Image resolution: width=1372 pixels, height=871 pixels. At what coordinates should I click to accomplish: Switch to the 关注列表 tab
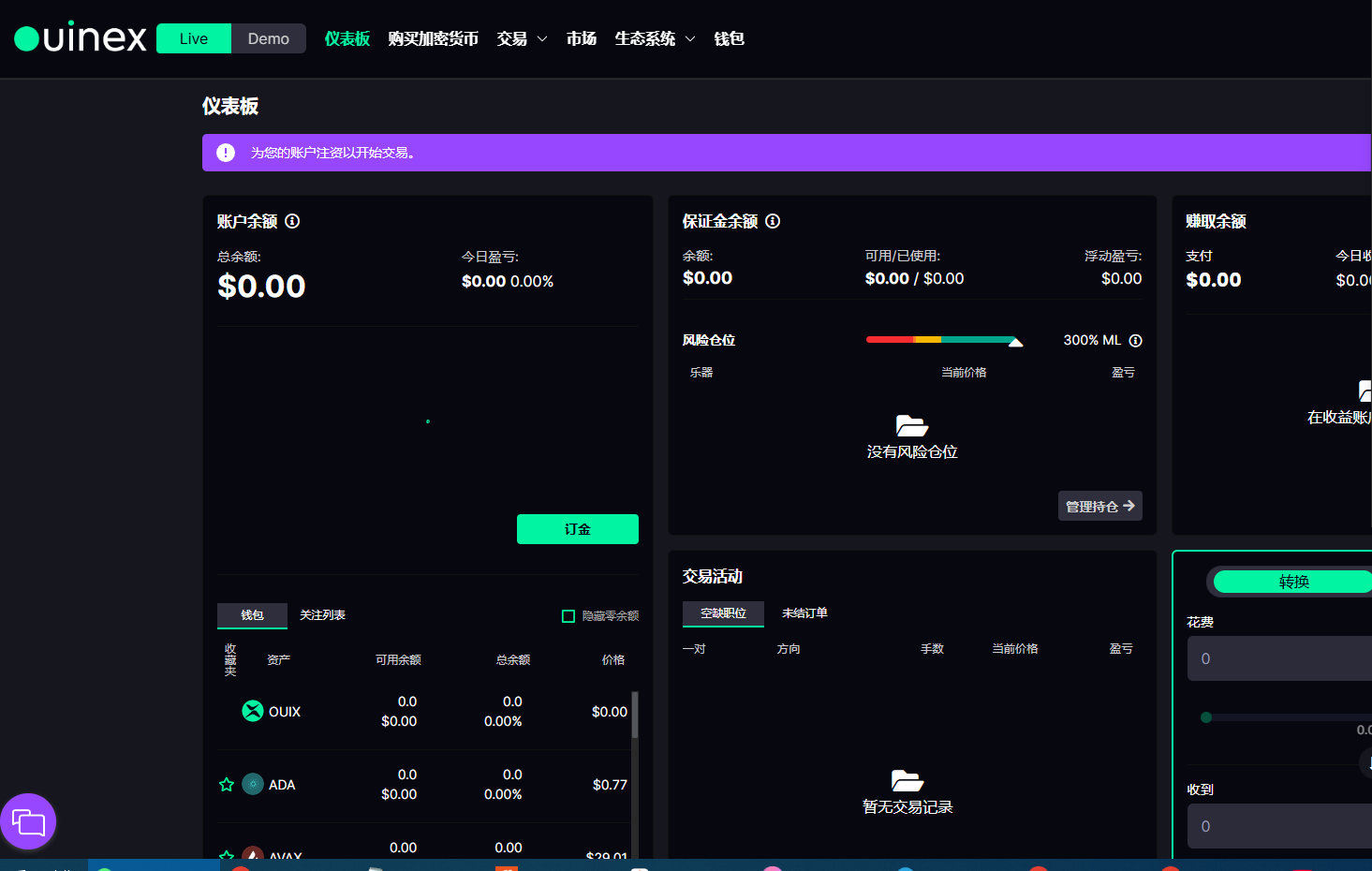tap(322, 615)
